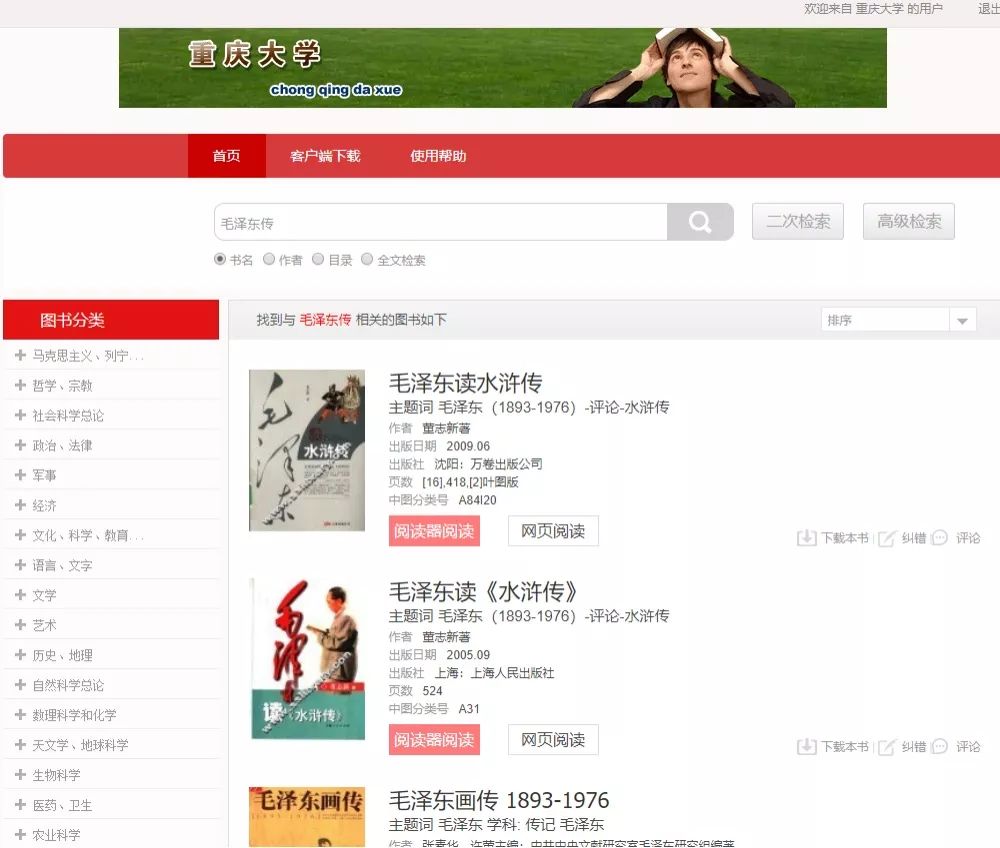Click classification number A84I20
This screenshot has width=1000, height=848.
click(x=477, y=500)
